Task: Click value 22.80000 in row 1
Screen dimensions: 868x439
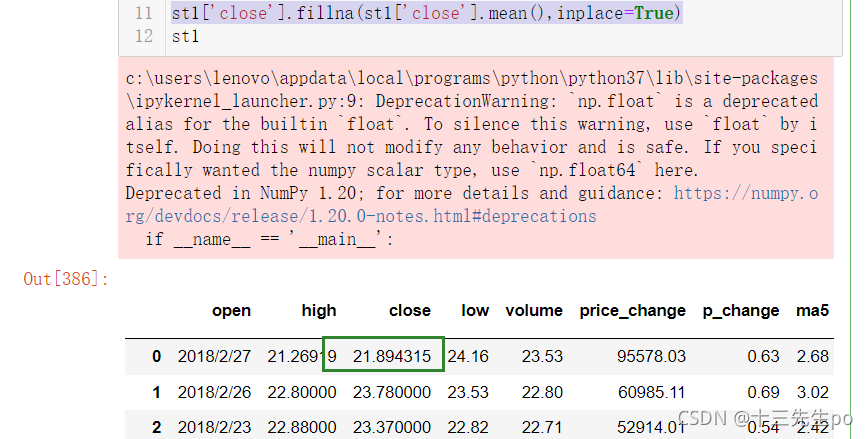Action: pos(302,392)
